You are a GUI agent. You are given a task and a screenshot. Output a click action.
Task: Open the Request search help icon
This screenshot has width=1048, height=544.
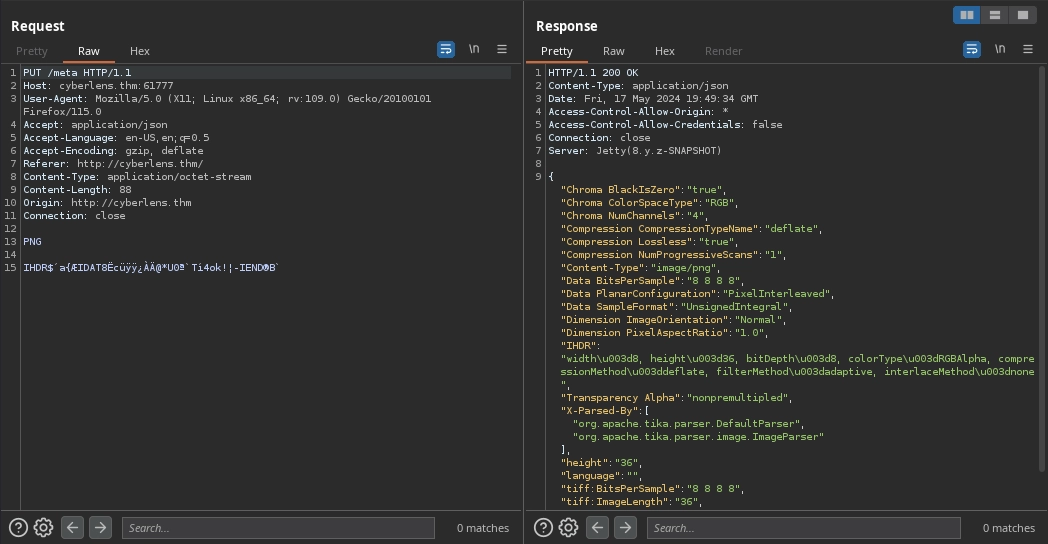click(x=18, y=527)
